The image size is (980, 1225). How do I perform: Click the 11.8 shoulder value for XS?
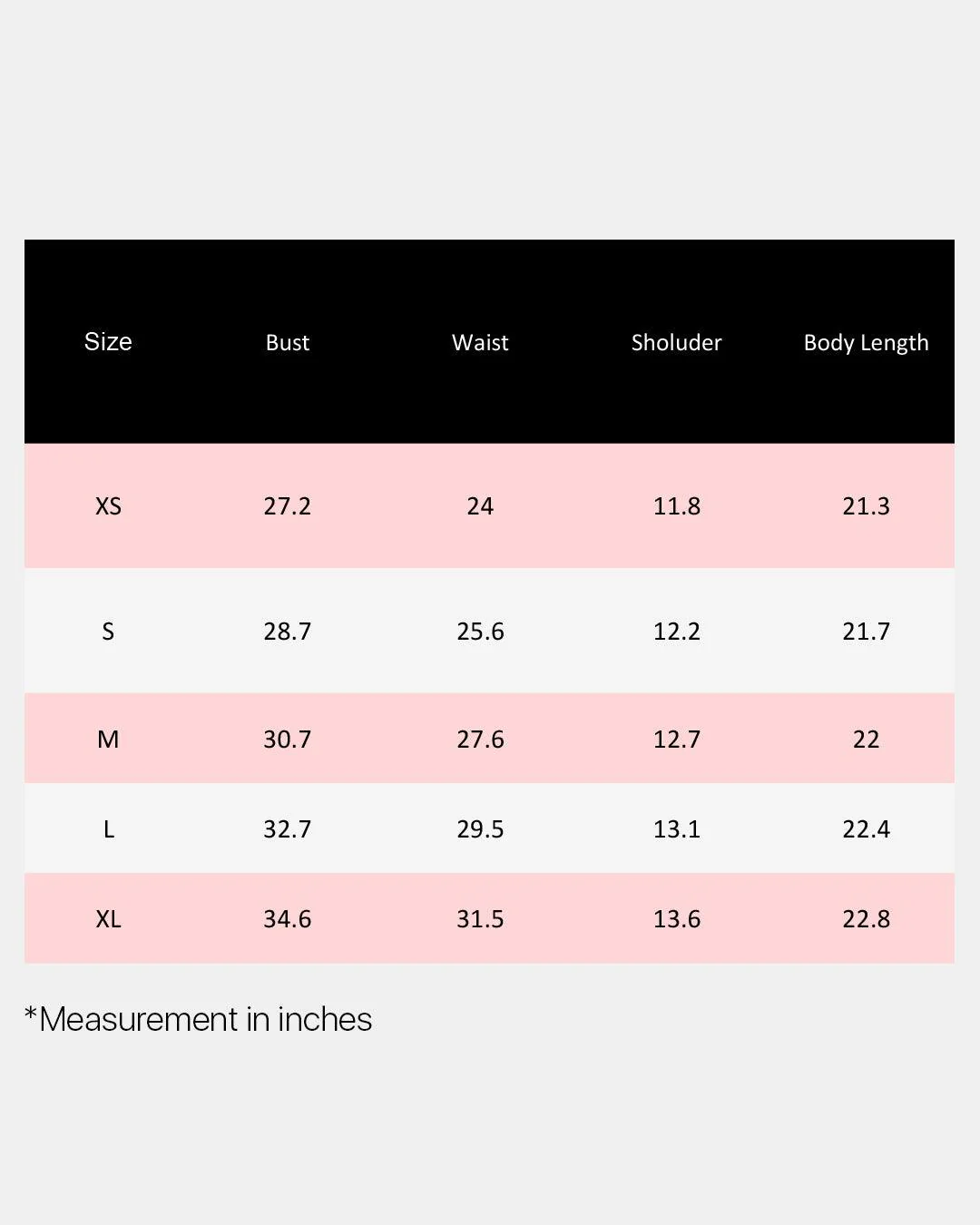pyautogui.click(x=677, y=506)
